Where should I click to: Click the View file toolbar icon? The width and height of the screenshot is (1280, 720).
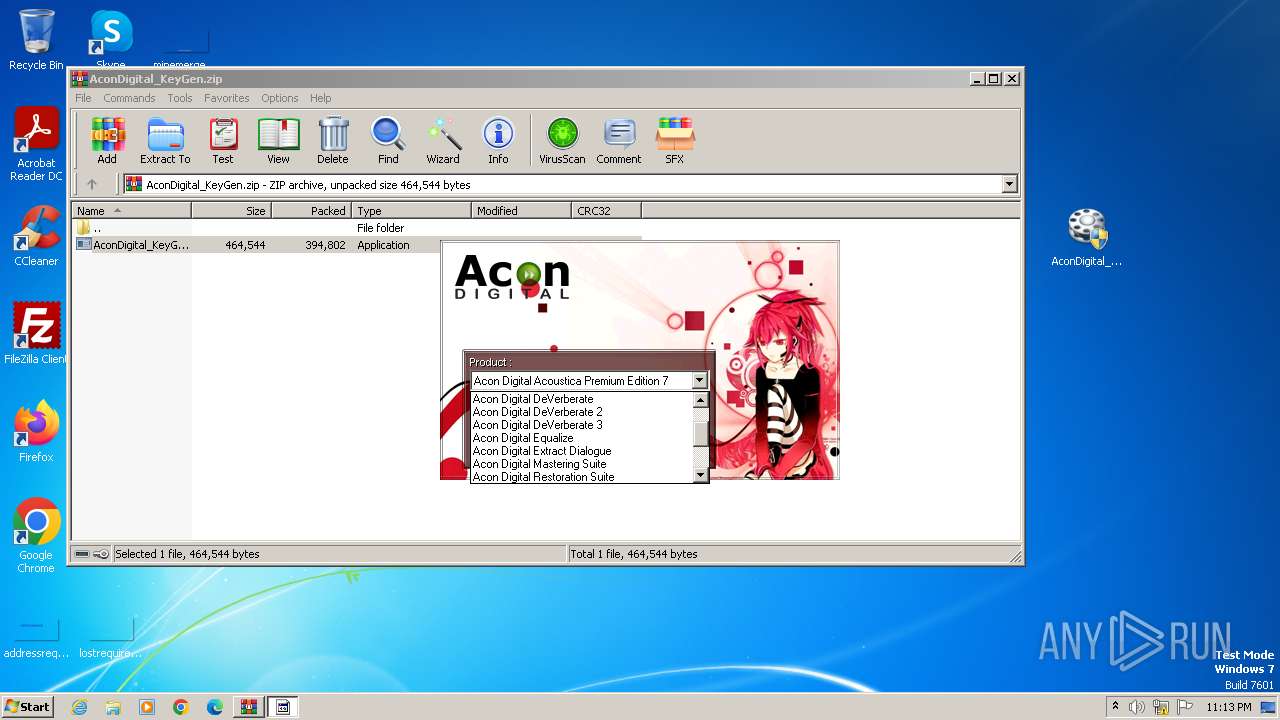point(278,141)
